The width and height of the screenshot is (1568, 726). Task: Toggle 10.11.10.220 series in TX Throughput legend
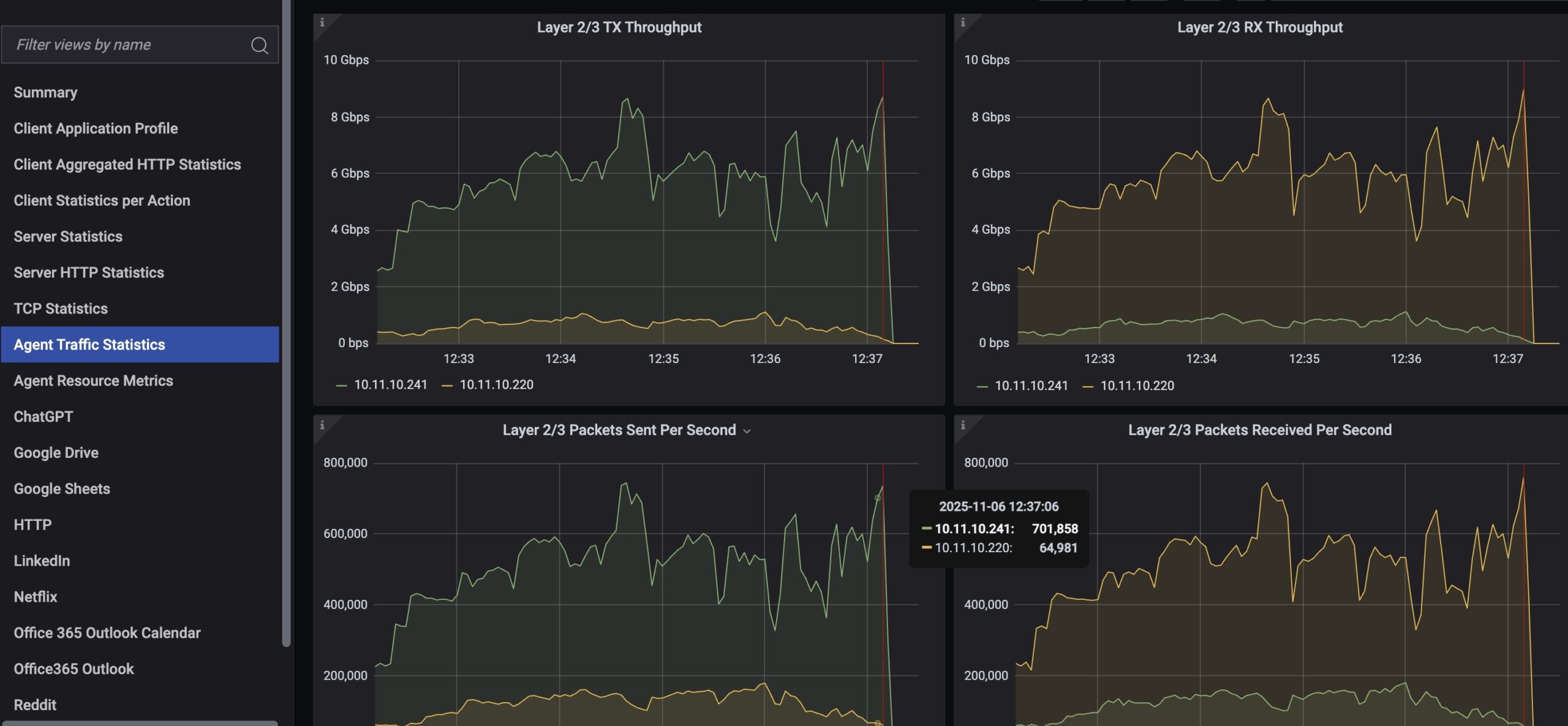coord(496,385)
